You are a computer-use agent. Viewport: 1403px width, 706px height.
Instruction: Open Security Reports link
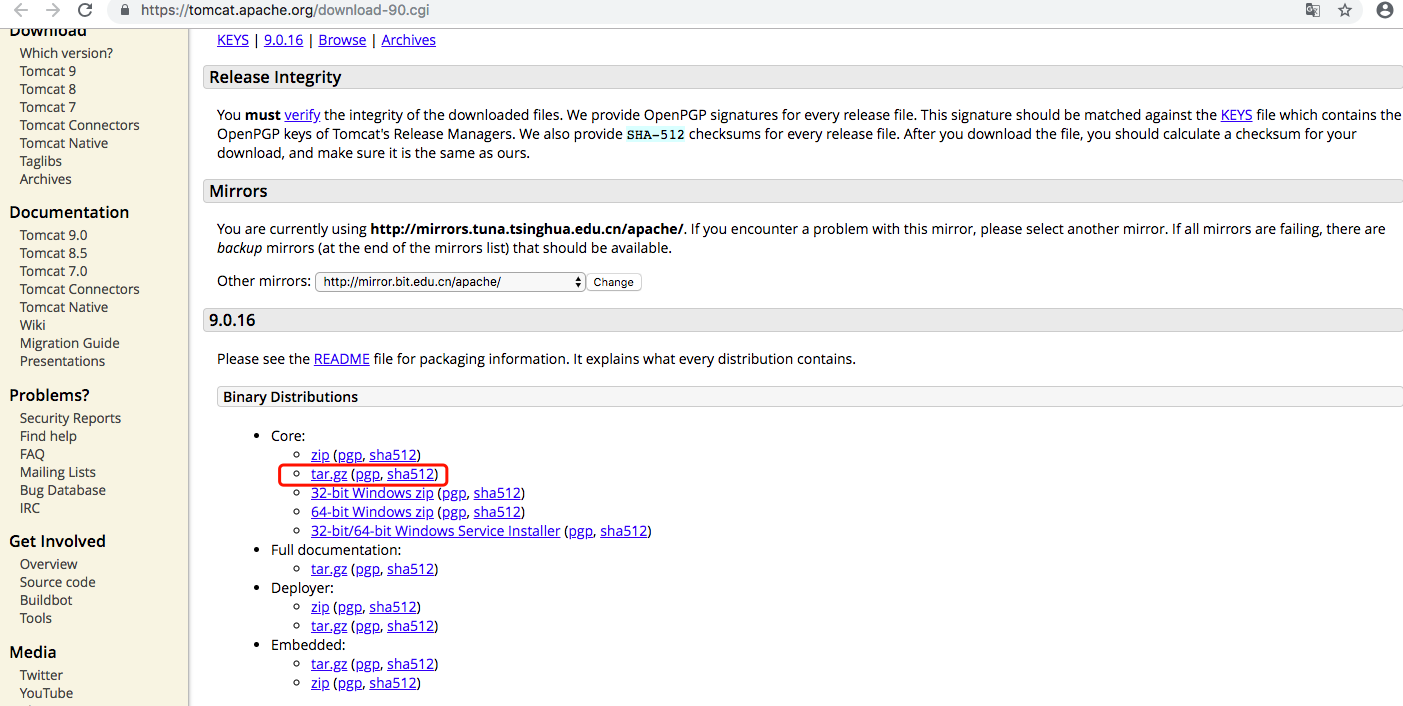(71, 418)
